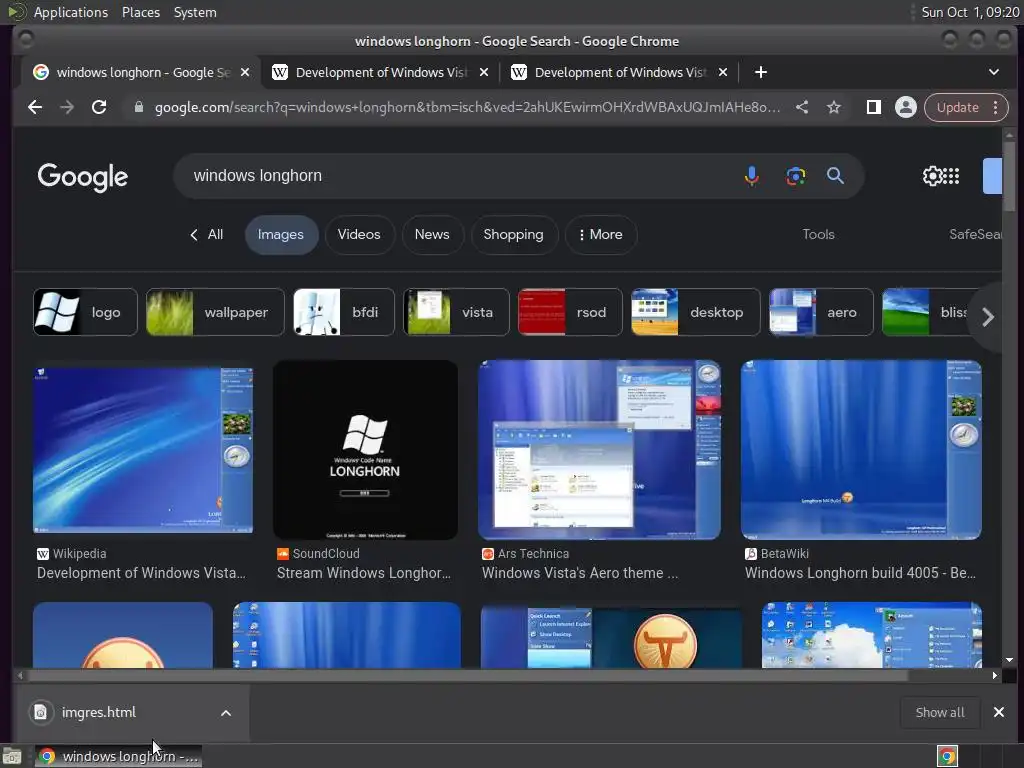The height and width of the screenshot is (768, 1024).
Task: Filter by the logo chip
Action: pos(86,312)
